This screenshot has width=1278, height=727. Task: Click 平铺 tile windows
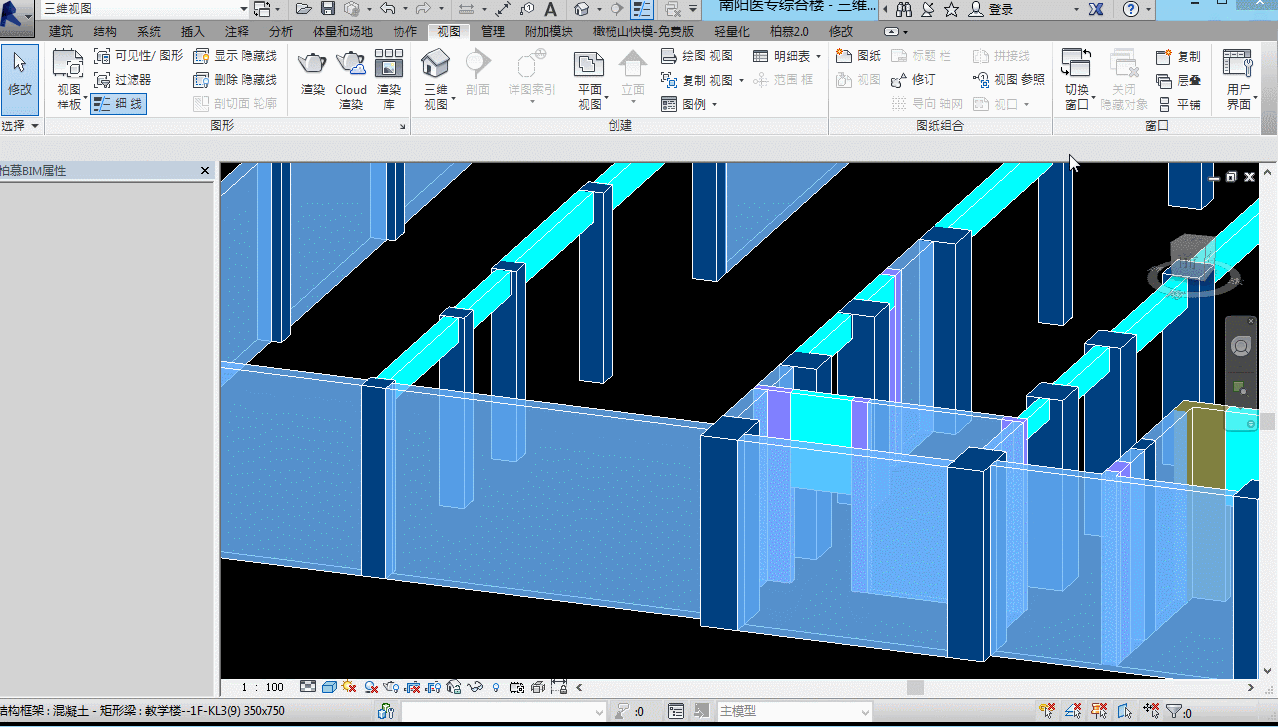(x=1178, y=103)
